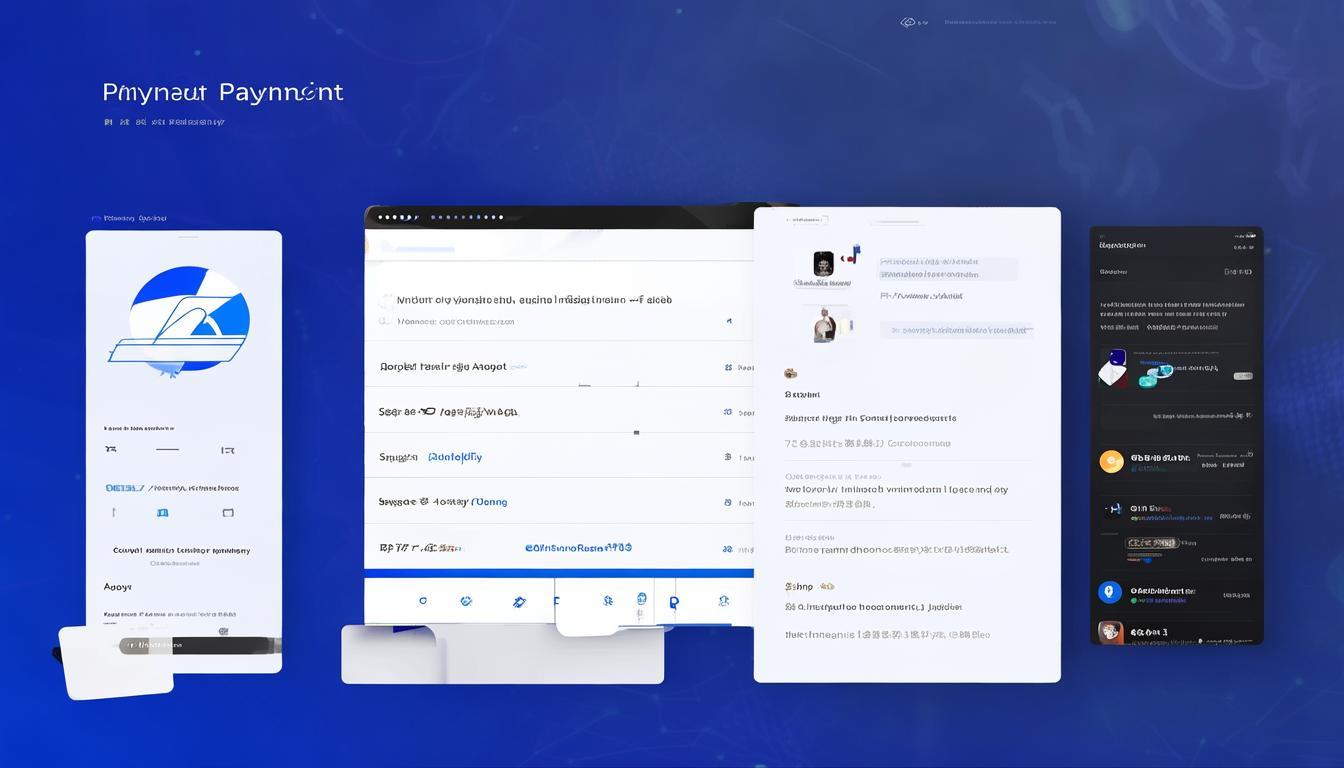Click the bottom avatar in dark panel list
Image resolution: width=1344 pixels, height=768 pixels.
tap(1109, 632)
